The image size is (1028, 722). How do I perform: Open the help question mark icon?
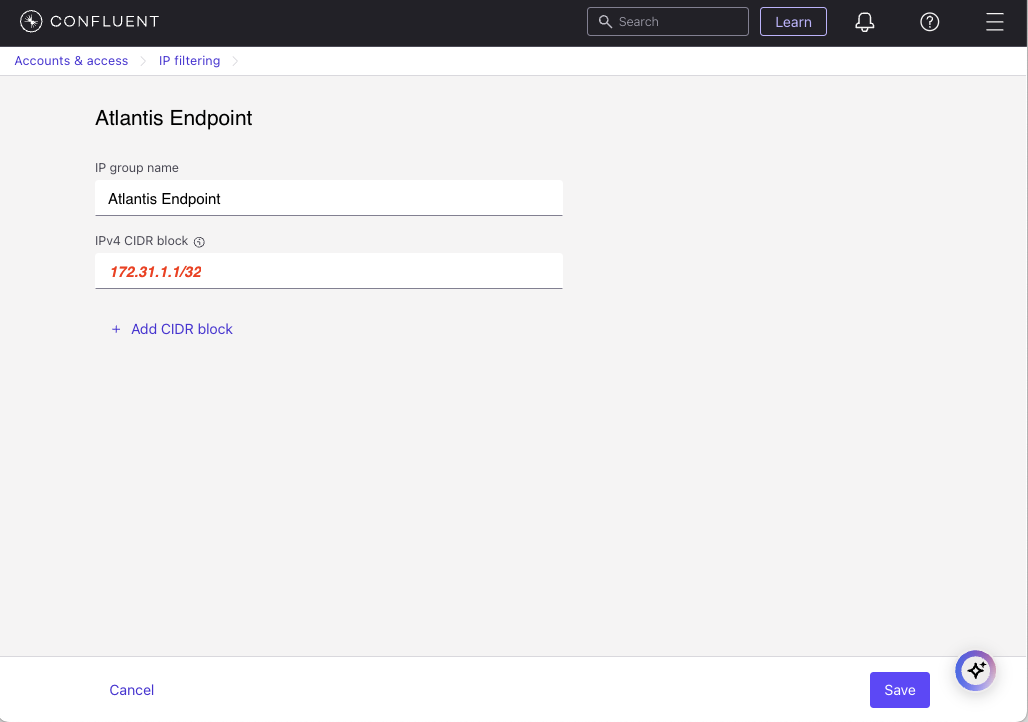[930, 22]
